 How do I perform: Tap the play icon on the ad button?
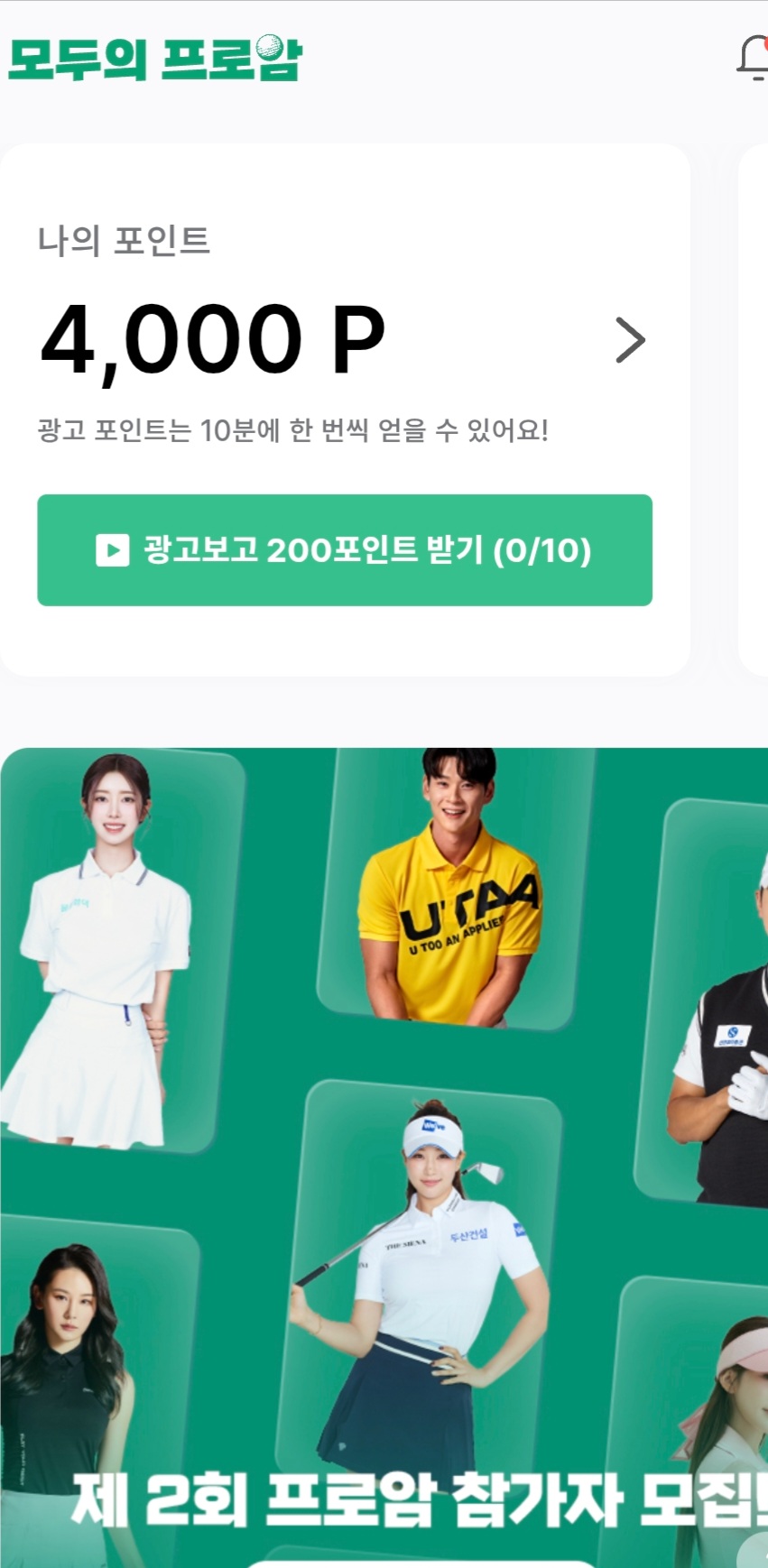[112, 550]
